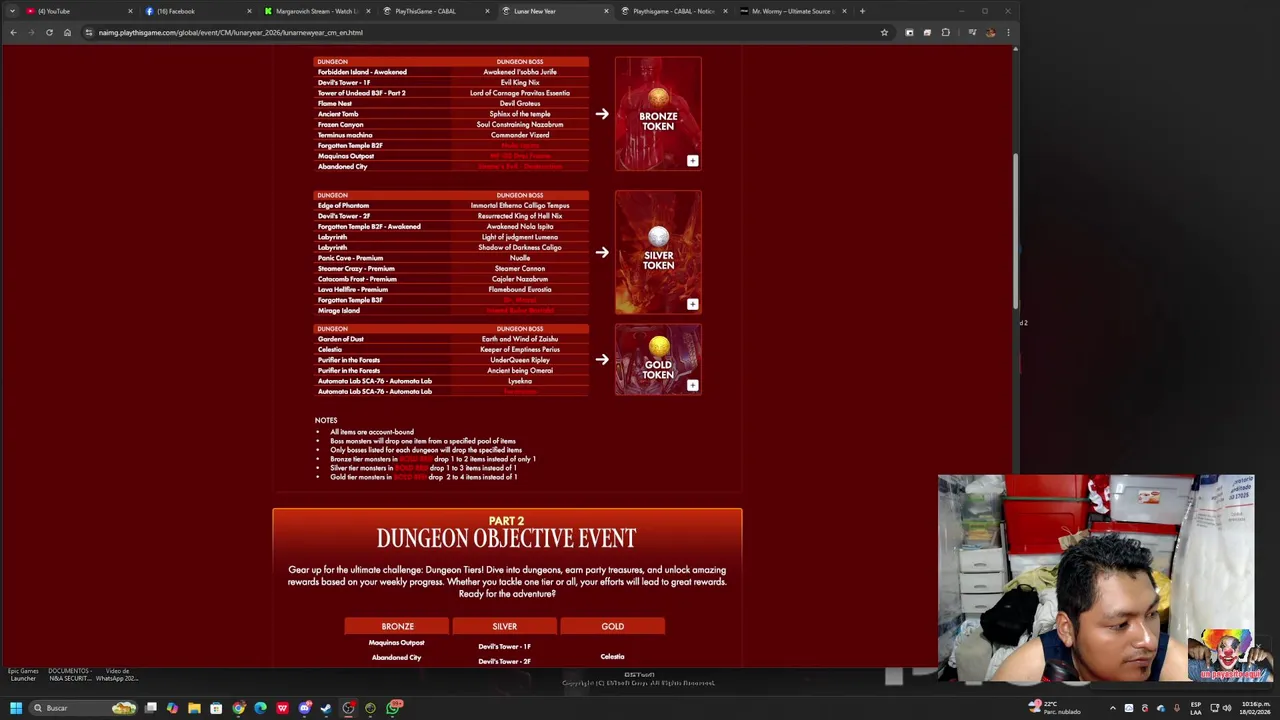Image resolution: width=1280 pixels, height=720 pixels.
Task: Open a new browser tab
Action: click(x=862, y=11)
